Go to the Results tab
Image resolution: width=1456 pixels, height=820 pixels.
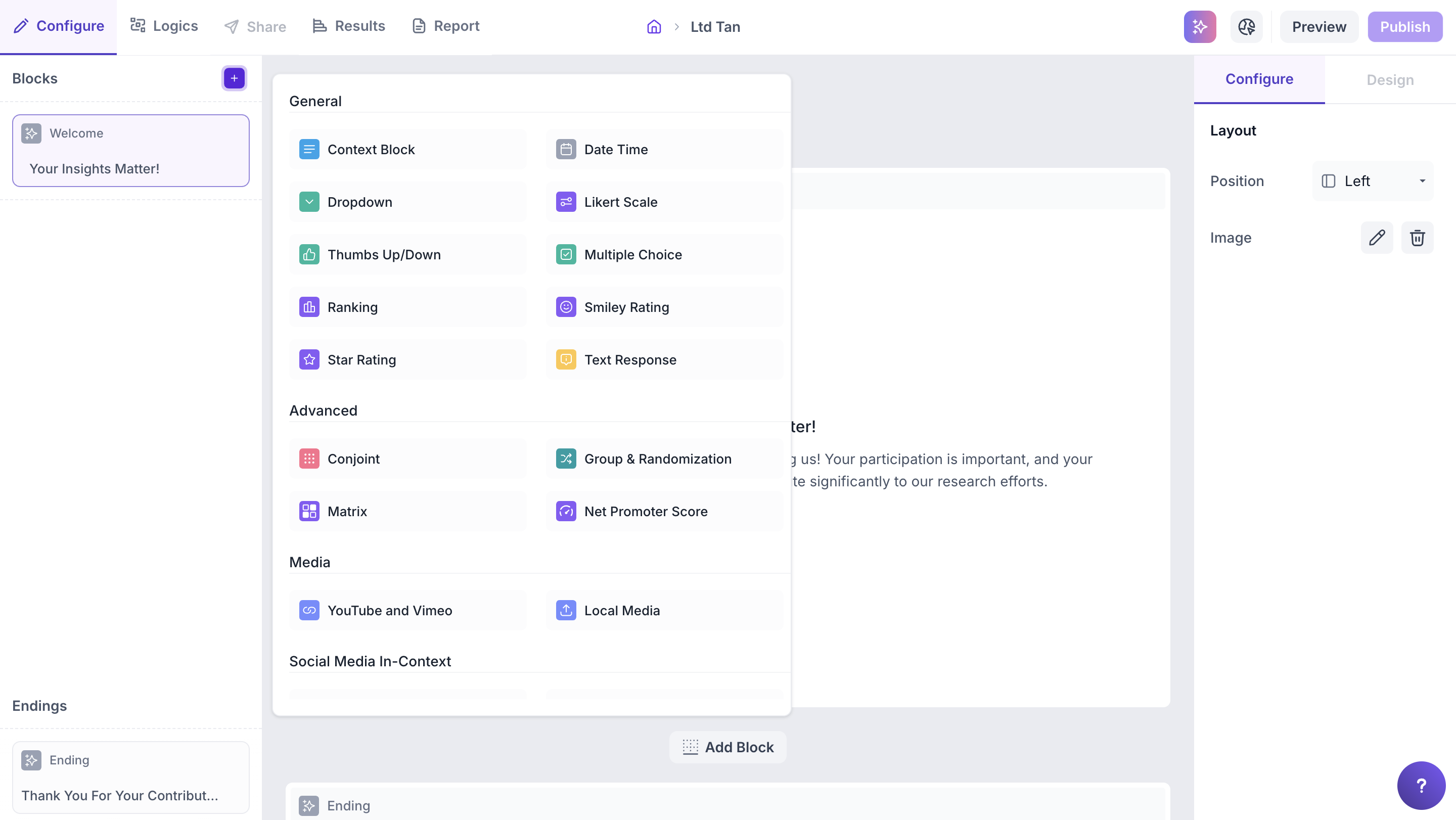(349, 26)
